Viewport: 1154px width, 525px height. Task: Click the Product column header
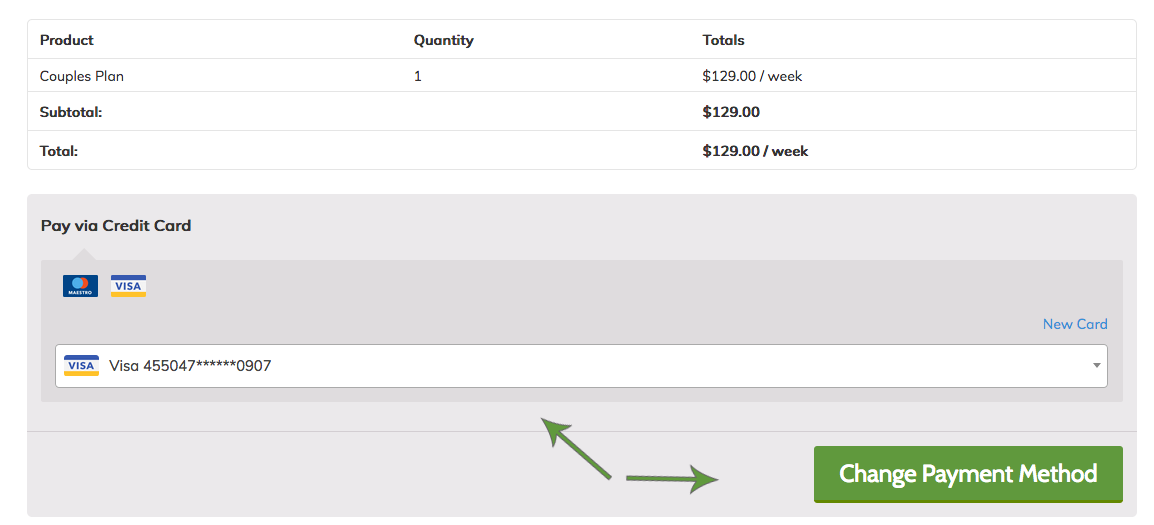[x=67, y=40]
